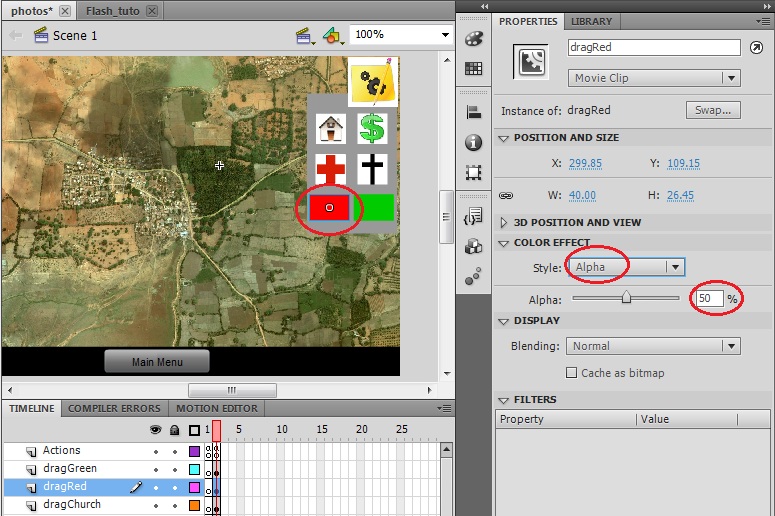775x516 pixels.
Task: Collapse the Filters section
Action: click(x=503, y=400)
